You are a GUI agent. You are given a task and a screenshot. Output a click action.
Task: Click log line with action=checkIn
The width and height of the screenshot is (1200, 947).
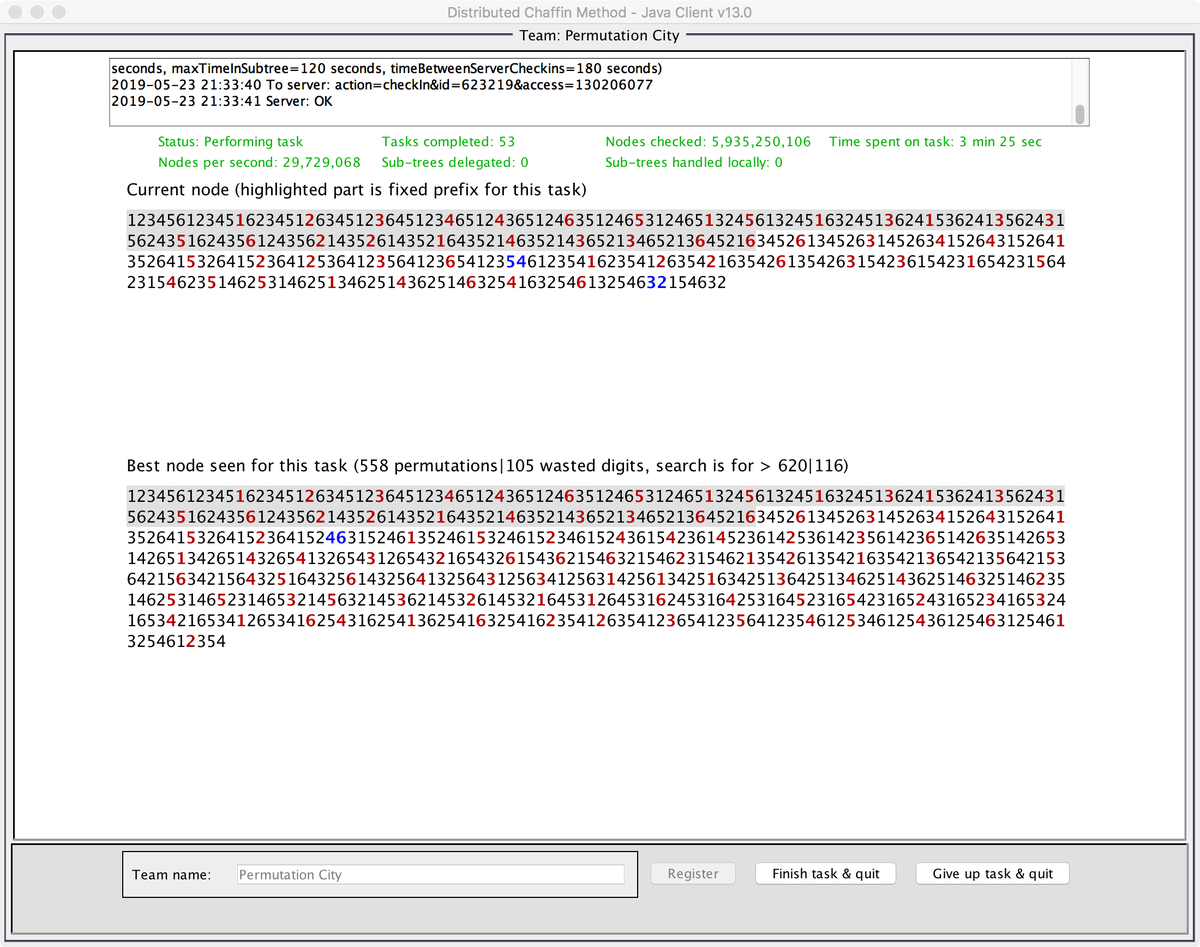[382, 84]
